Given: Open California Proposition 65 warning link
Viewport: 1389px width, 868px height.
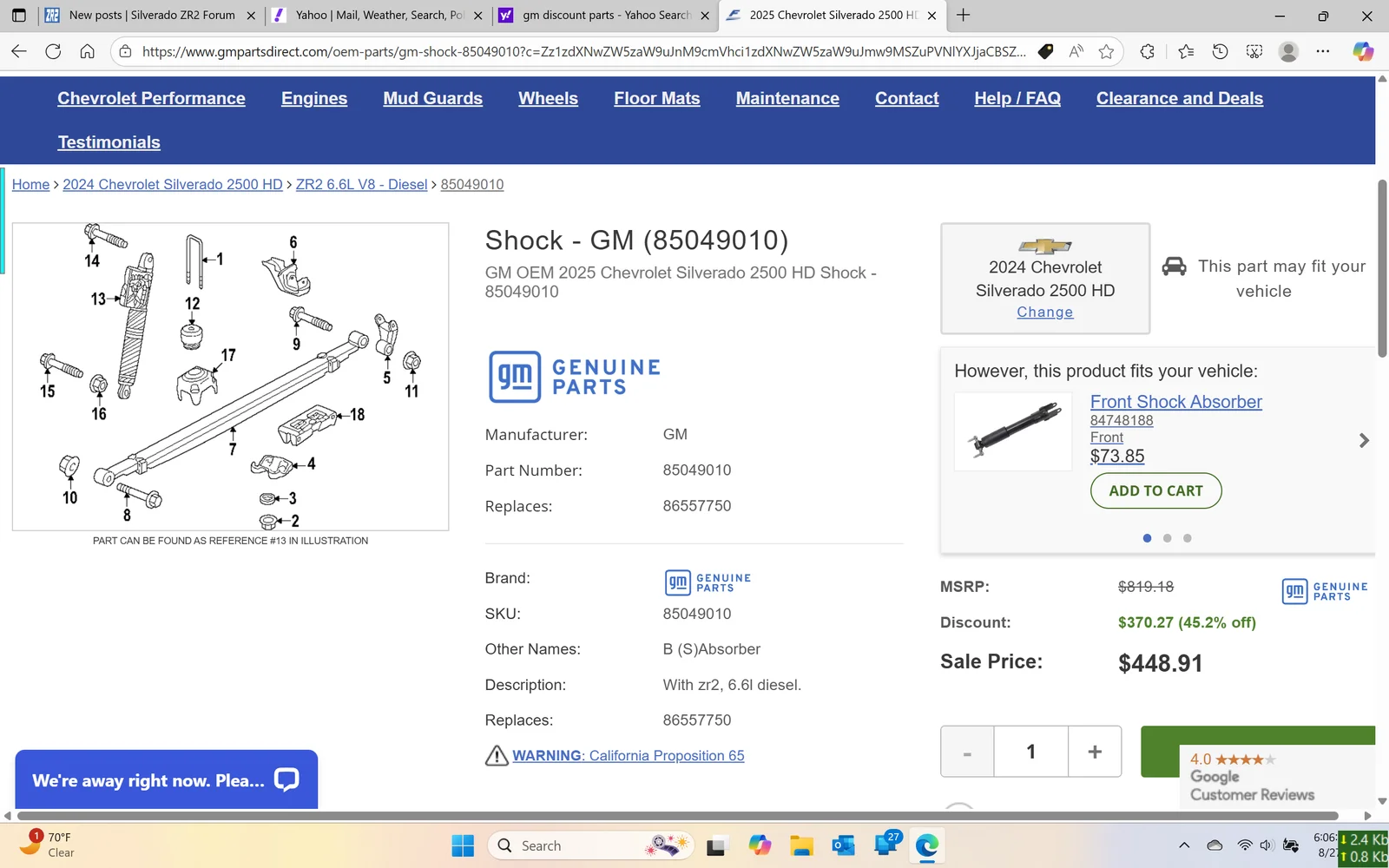Looking at the screenshot, I should pos(628,755).
